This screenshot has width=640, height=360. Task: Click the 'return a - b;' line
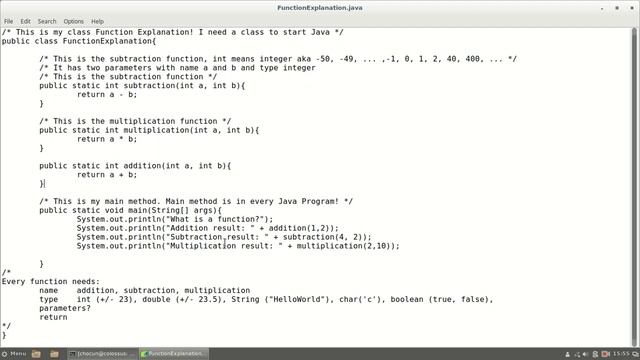pyautogui.click(x=107, y=95)
